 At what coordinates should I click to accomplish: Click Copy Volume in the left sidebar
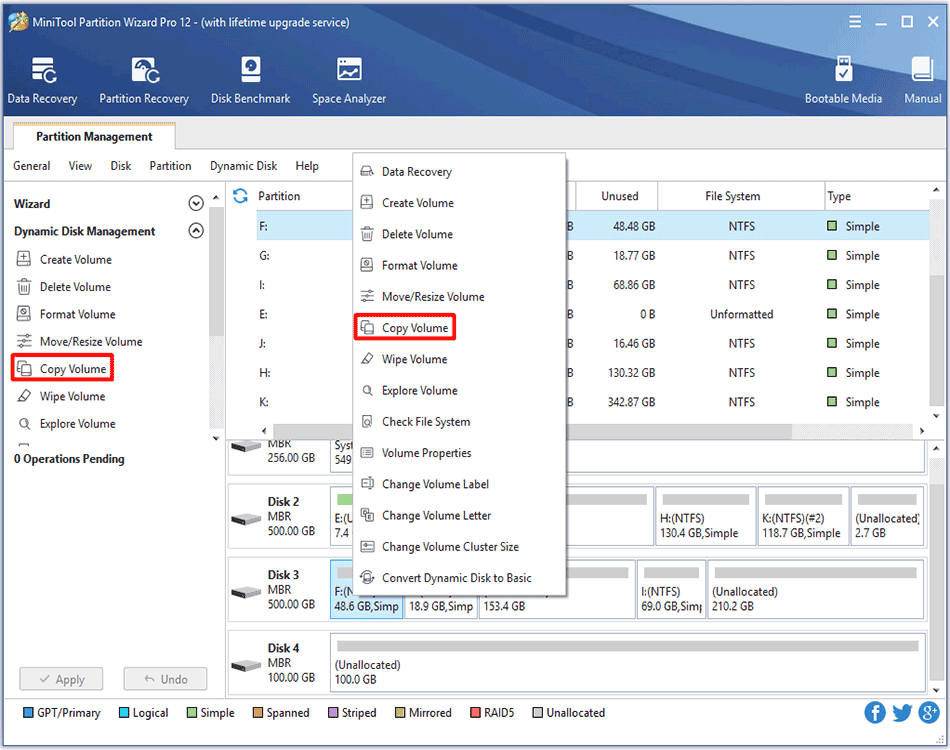coord(72,369)
